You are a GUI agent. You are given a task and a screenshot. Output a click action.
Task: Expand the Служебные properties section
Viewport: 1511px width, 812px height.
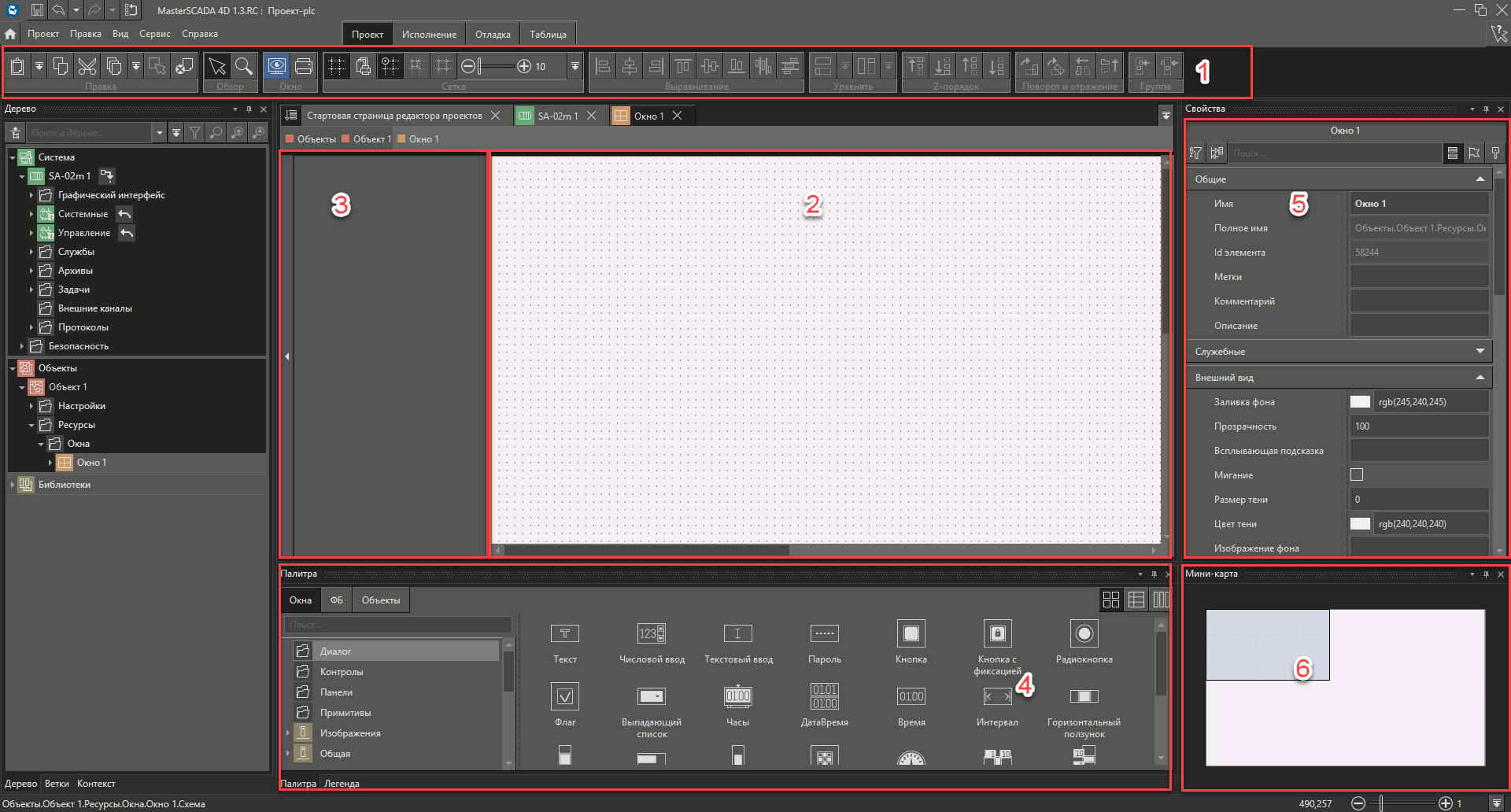point(1480,352)
